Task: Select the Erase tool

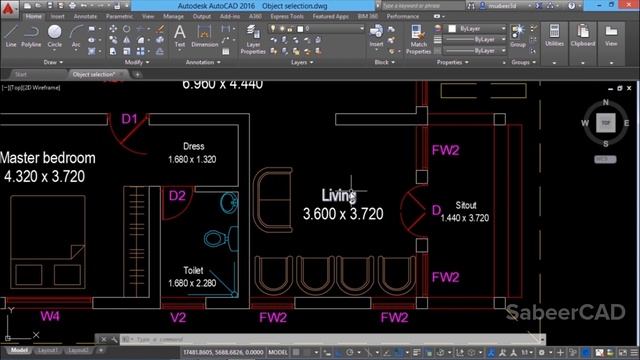Action: (160, 29)
